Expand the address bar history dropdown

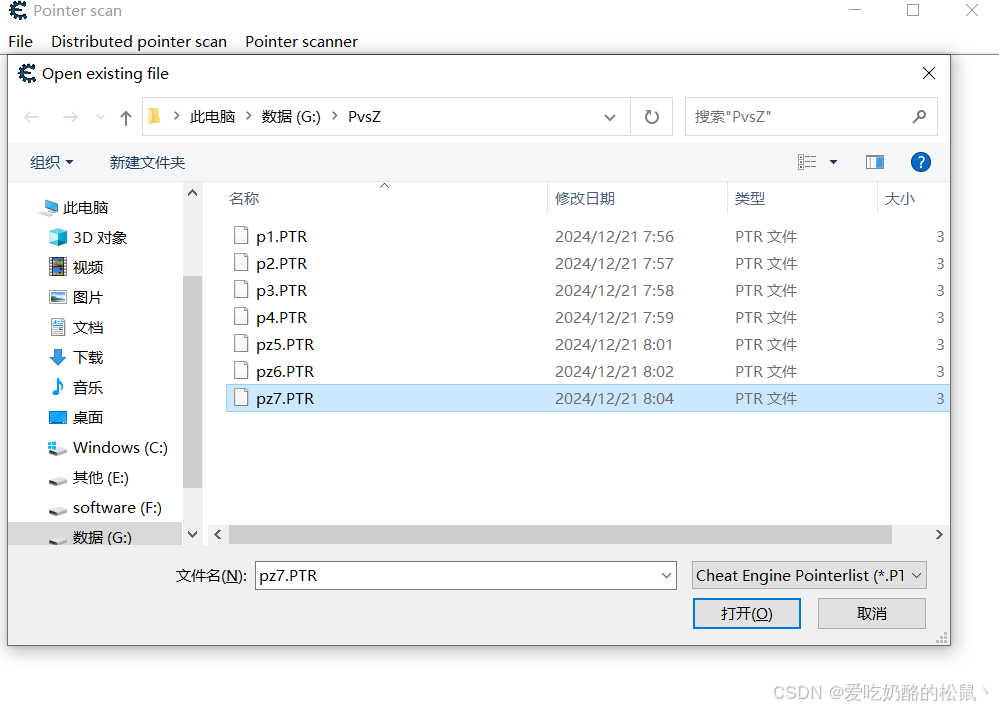click(x=610, y=117)
